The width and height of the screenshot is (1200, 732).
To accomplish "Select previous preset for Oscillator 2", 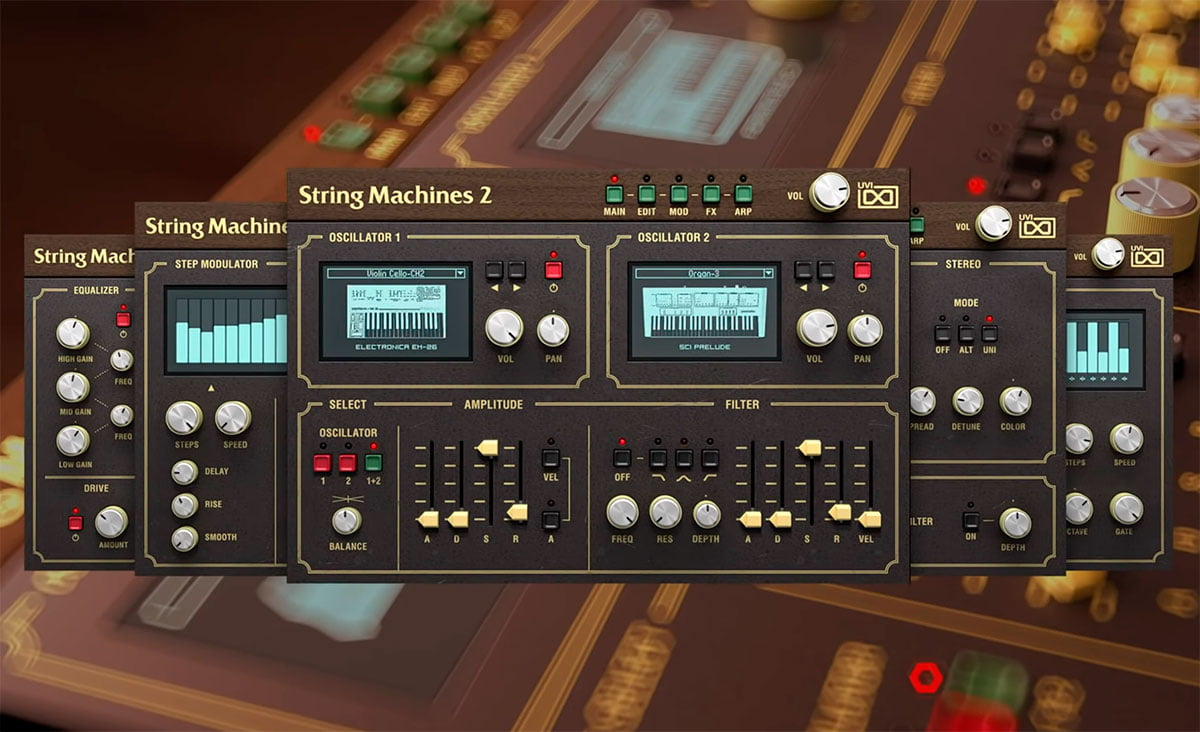I will [803, 270].
